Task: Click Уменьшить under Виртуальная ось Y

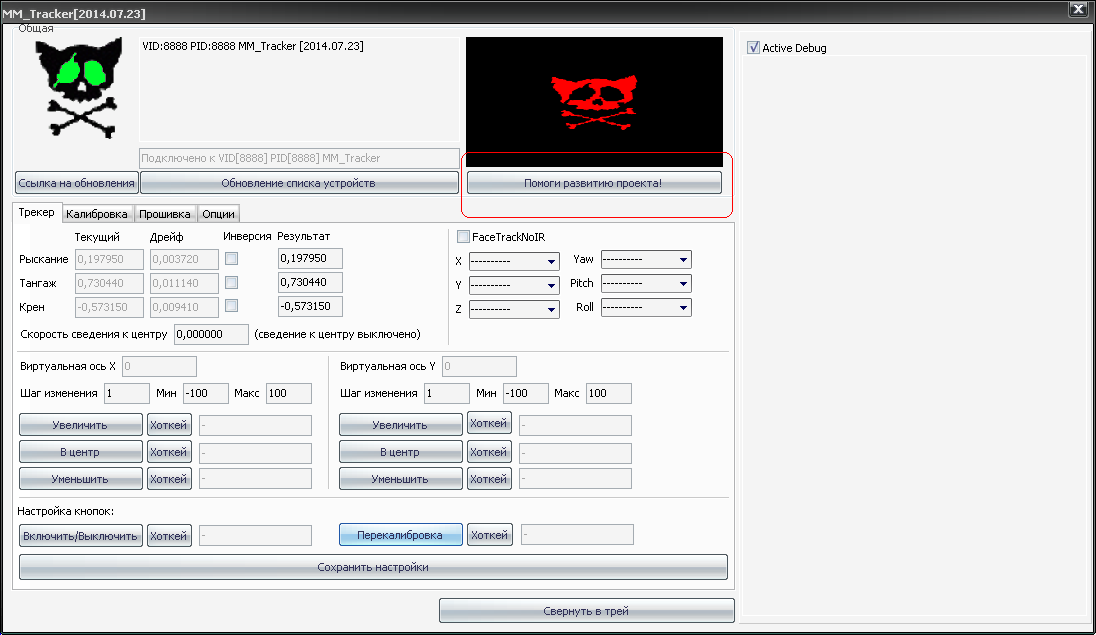Action: click(x=401, y=479)
